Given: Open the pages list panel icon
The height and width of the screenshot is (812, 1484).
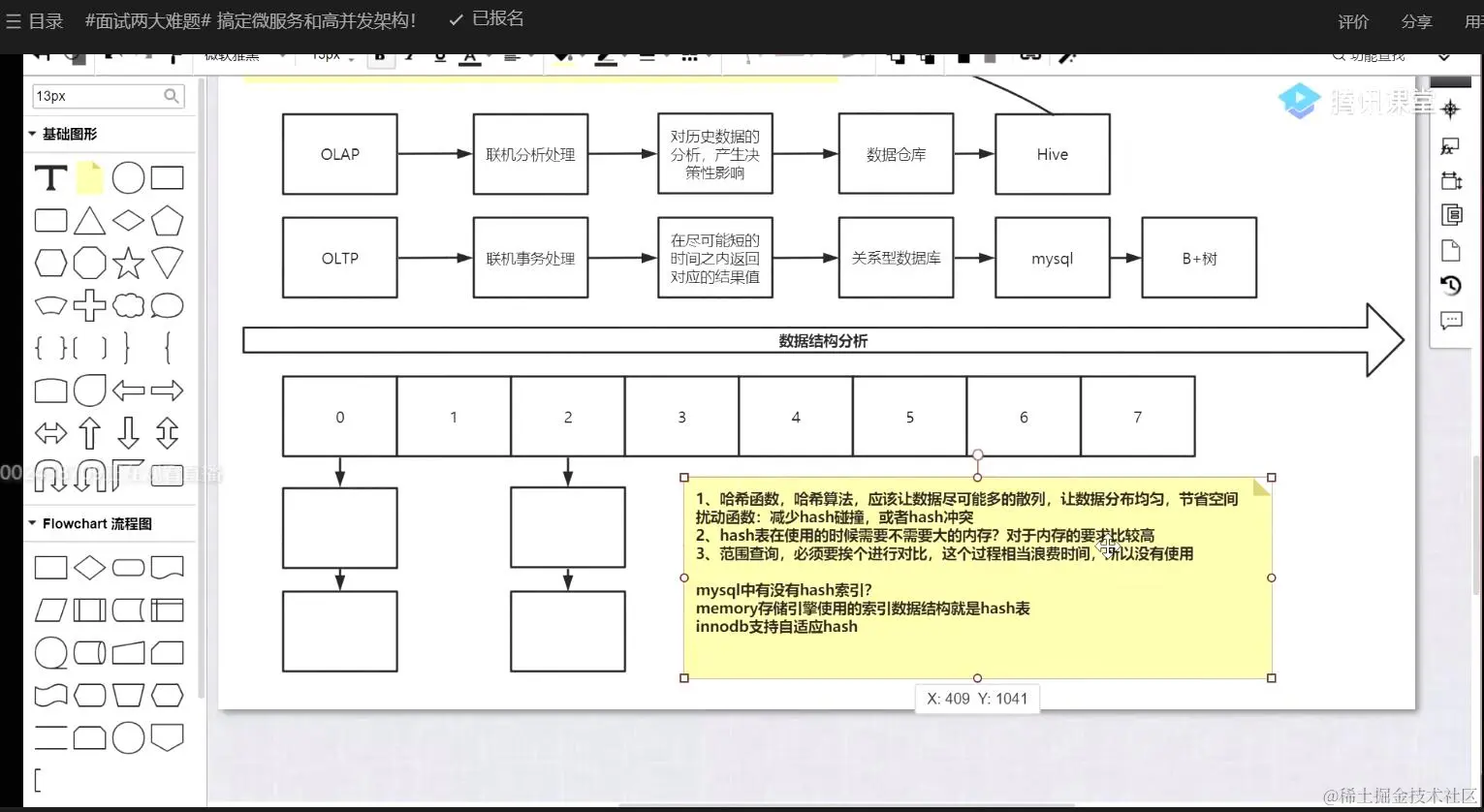Looking at the screenshot, I should pos(1451,215).
